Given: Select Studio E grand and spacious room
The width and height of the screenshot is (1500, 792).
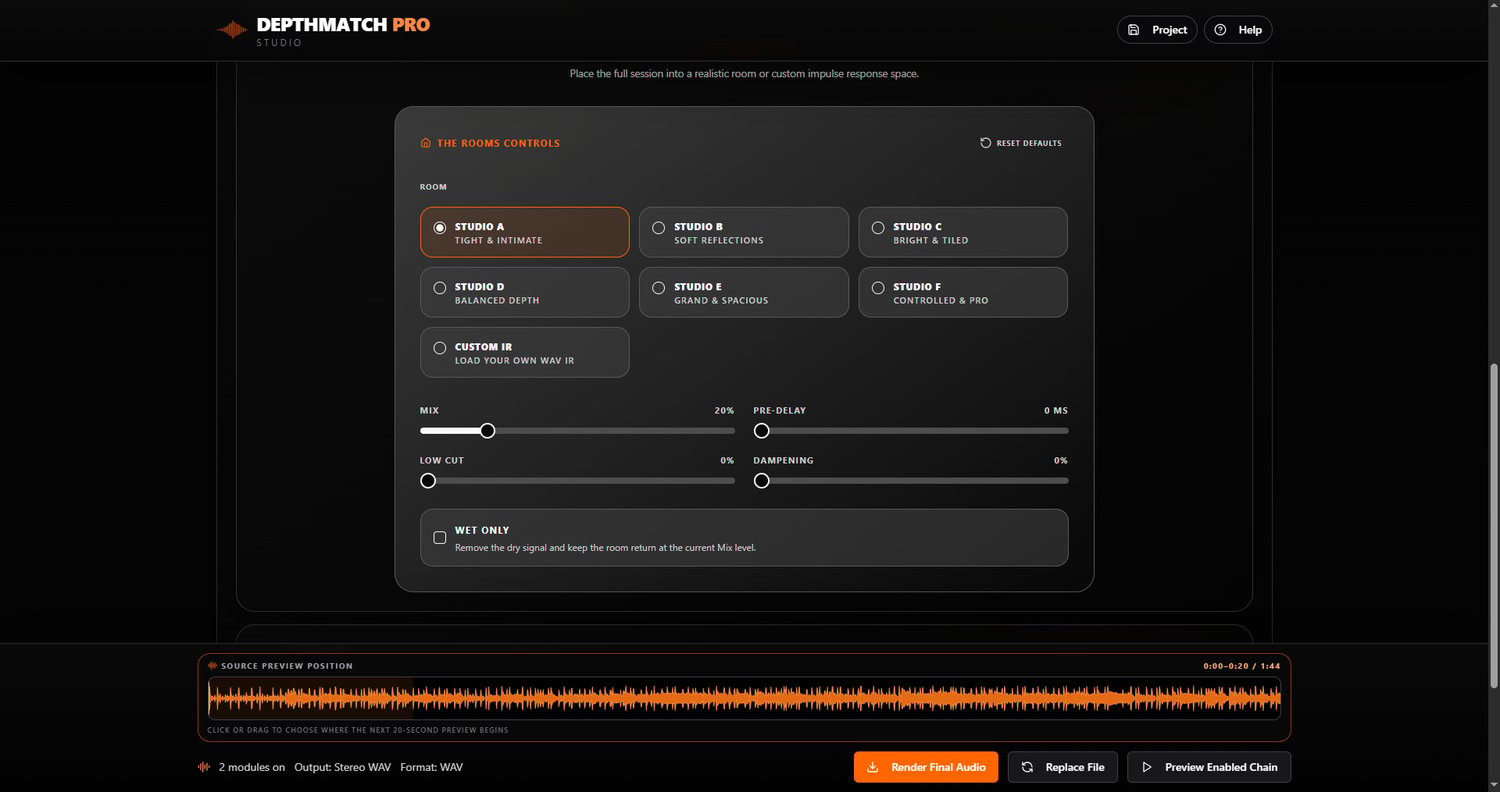Looking at the screenshot, I should tap(744, 292).
